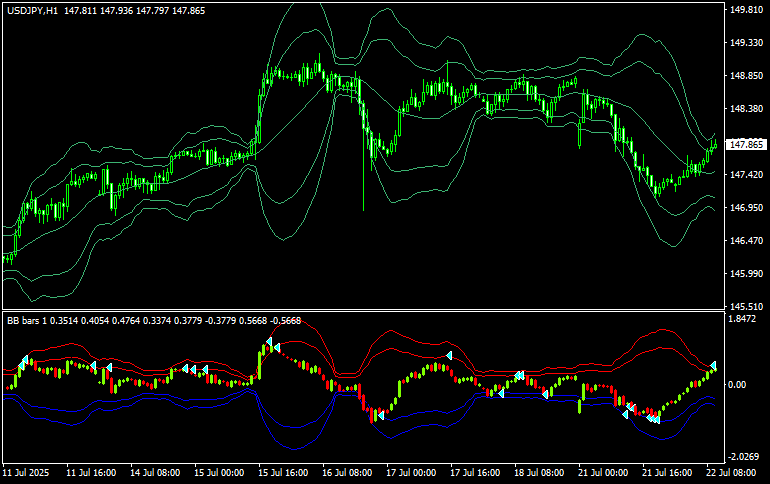Click the 17 Jul 00:00 time label
Image resolution: width=770 pixels, height=484 pixels.
[411, 473]
